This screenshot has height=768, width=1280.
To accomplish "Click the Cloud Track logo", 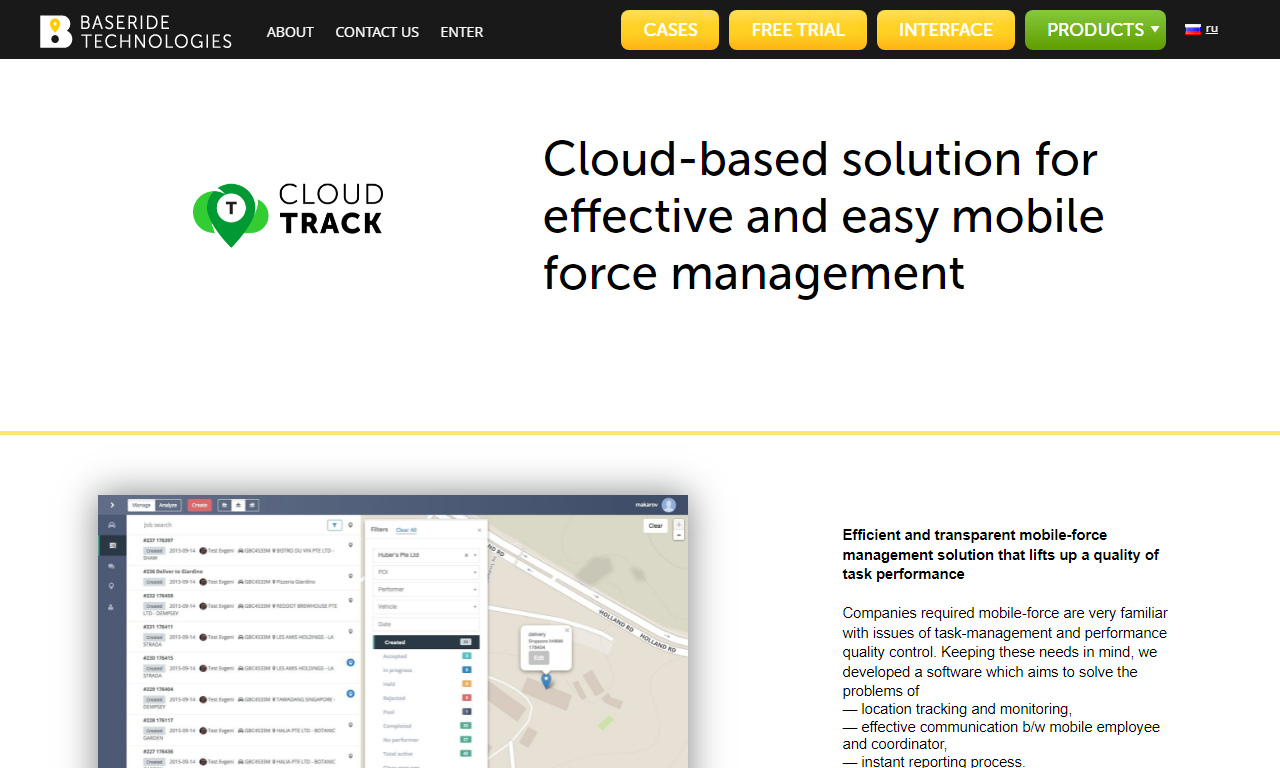I will (288, 215).
